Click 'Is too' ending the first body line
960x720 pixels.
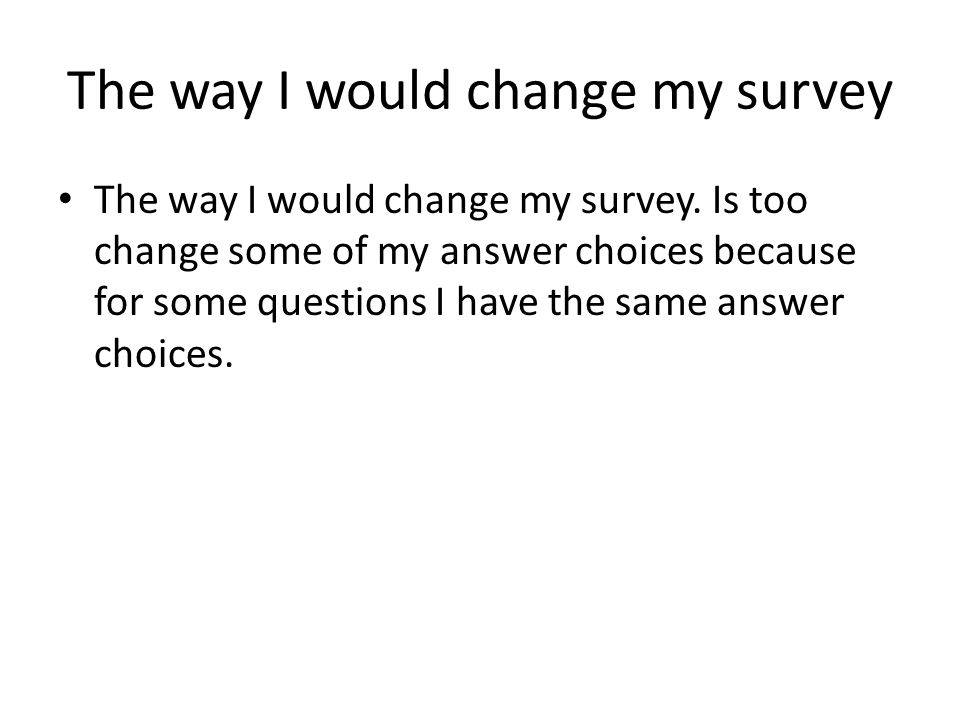[x=759, y=200]
